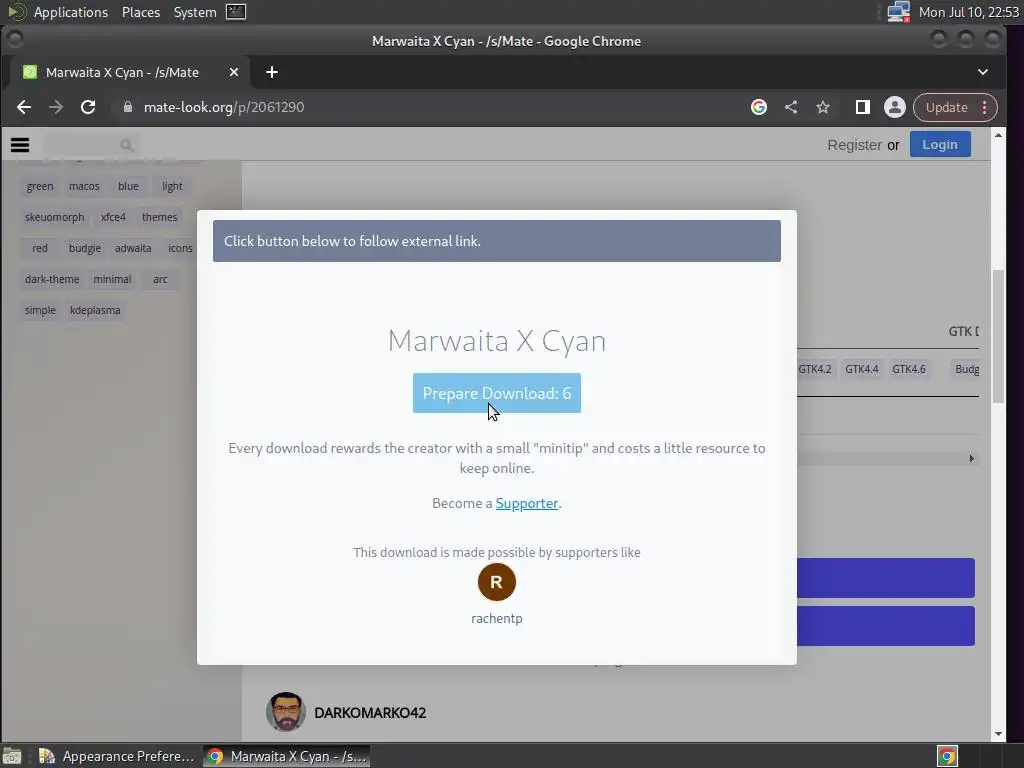
Task: Open window menu button in title bar
Action: (14, 39)
